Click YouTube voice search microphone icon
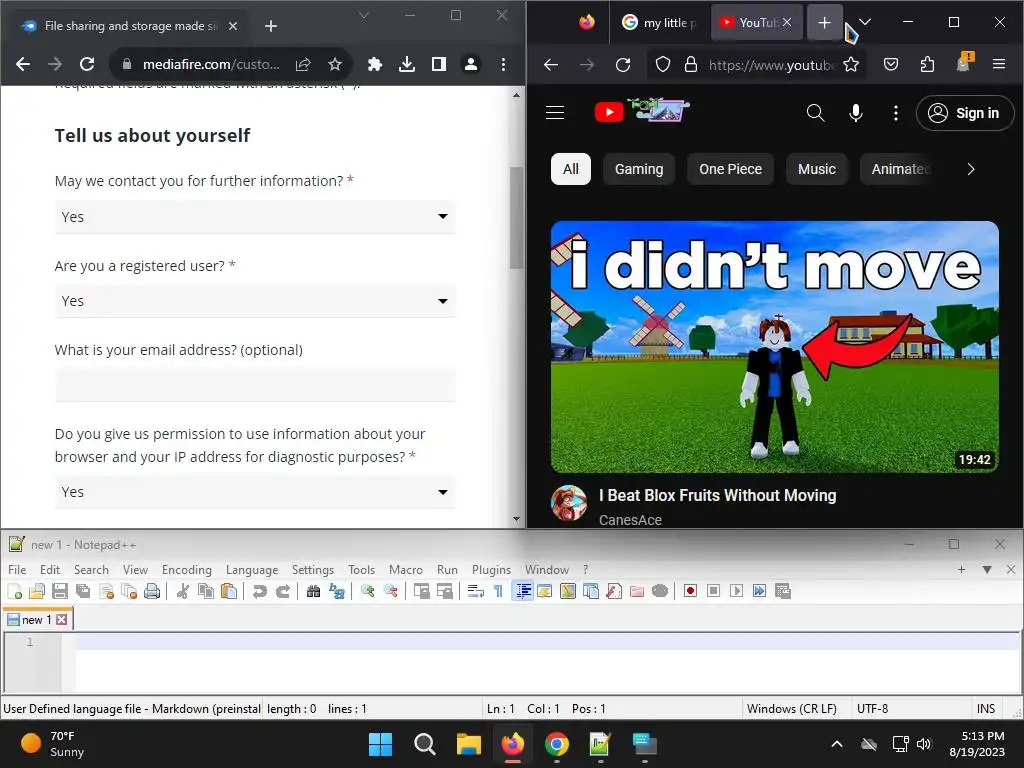Screen dimensions: 1024x768 [856, 113]
